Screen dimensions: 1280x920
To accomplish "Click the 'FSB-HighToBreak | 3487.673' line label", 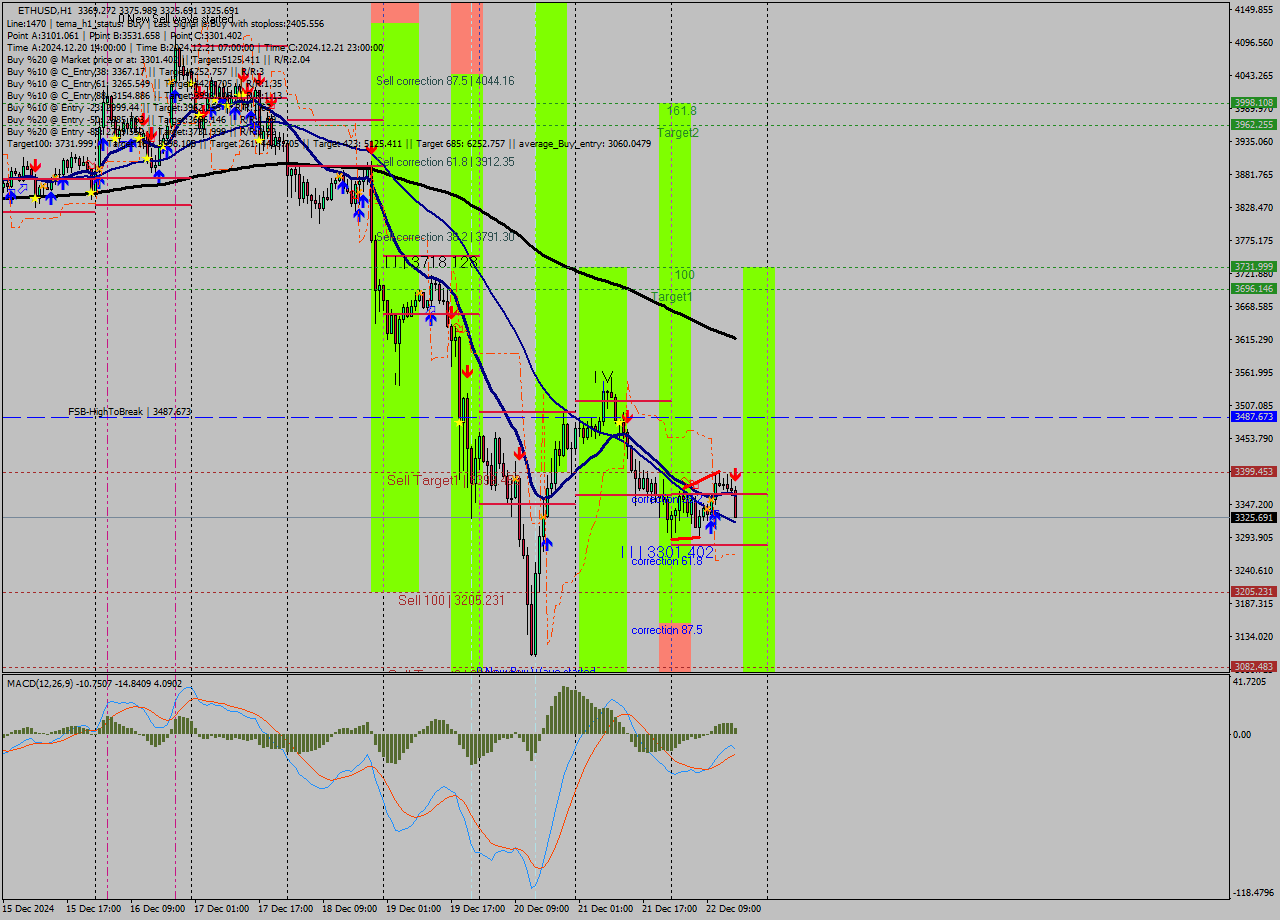I will click(129, 411).
